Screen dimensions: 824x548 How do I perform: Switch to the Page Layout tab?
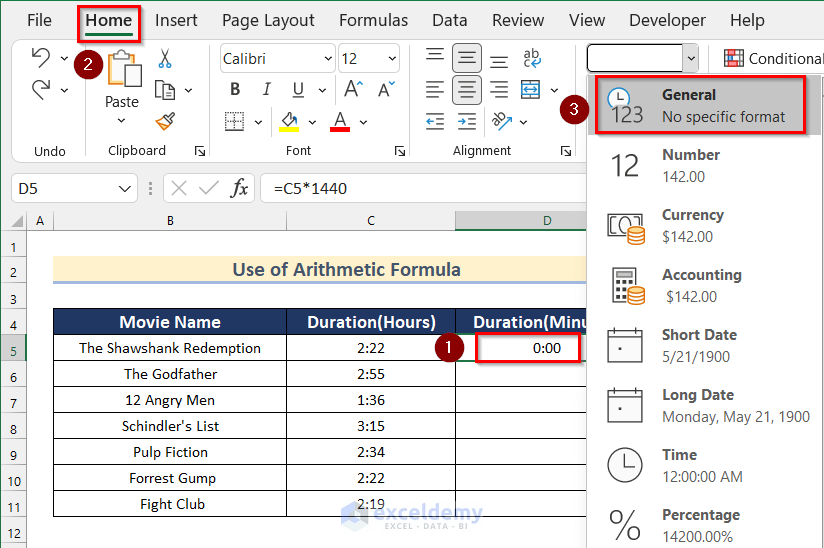268,20
